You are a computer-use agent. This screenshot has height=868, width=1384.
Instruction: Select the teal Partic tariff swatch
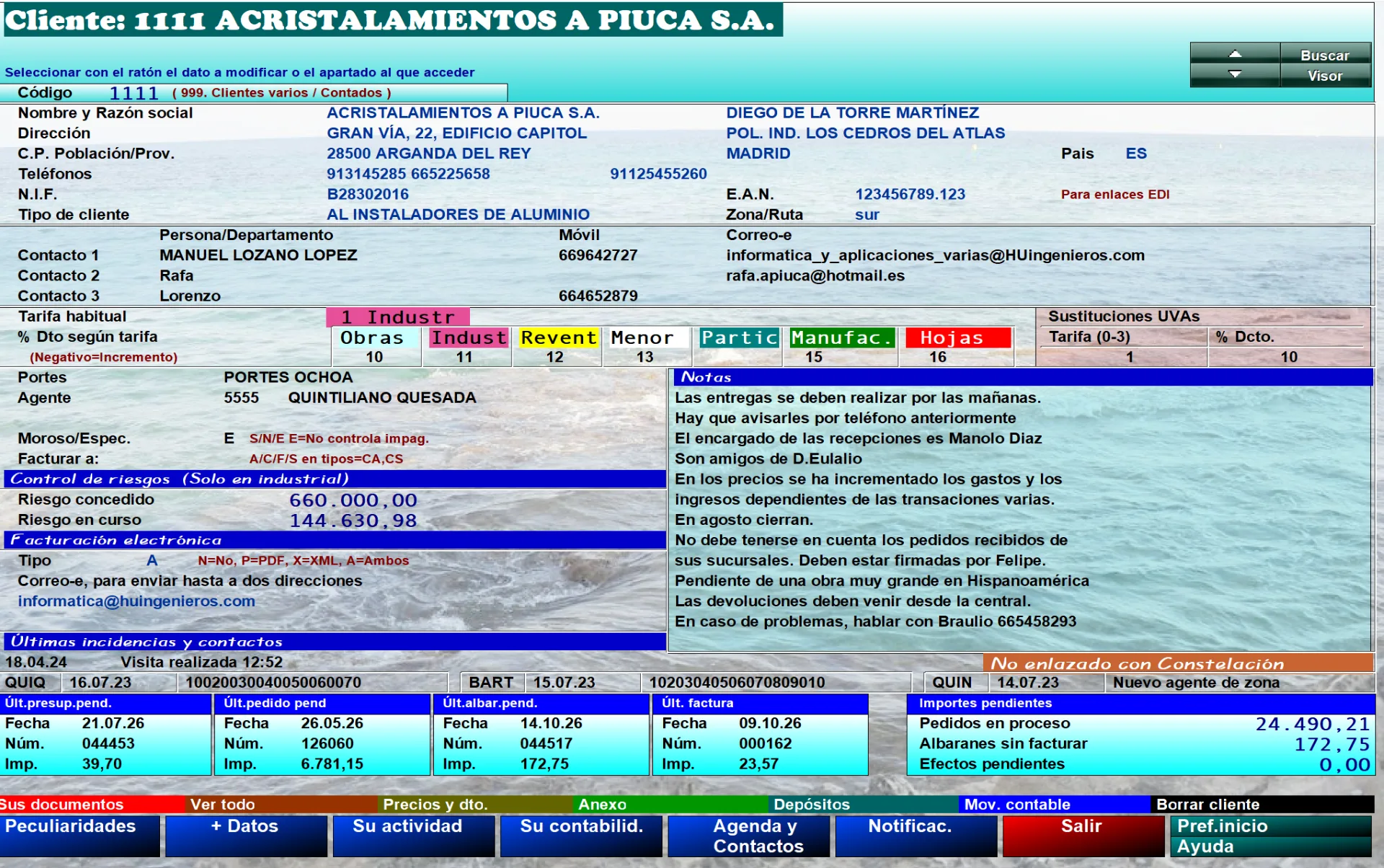pyautogui.click(x=739, y=338)
